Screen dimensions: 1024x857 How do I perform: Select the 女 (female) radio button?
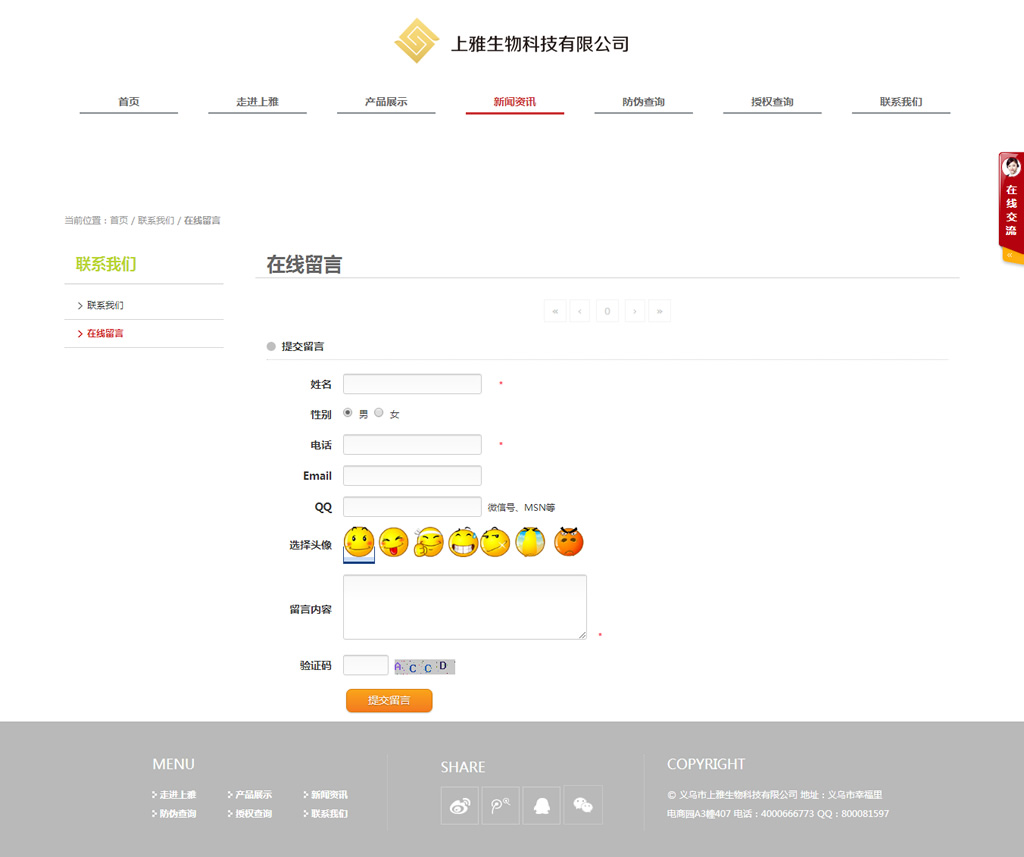379,412
